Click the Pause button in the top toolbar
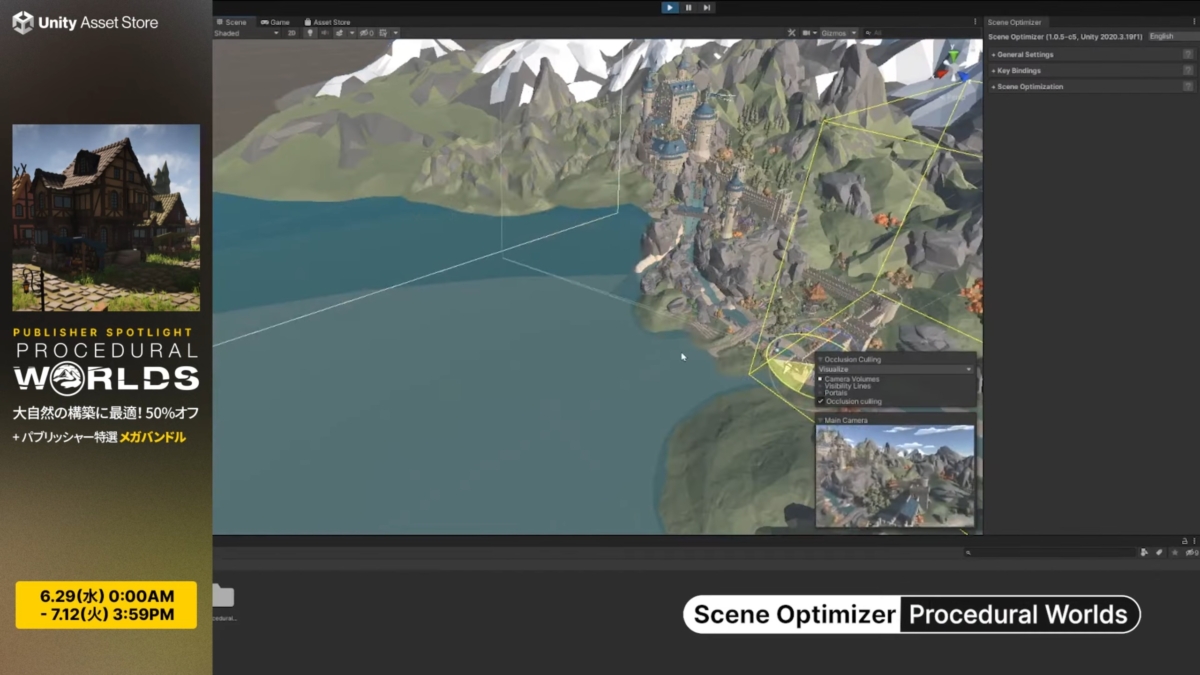Viewport: 1200px width, 675px height. click(688, 7)
